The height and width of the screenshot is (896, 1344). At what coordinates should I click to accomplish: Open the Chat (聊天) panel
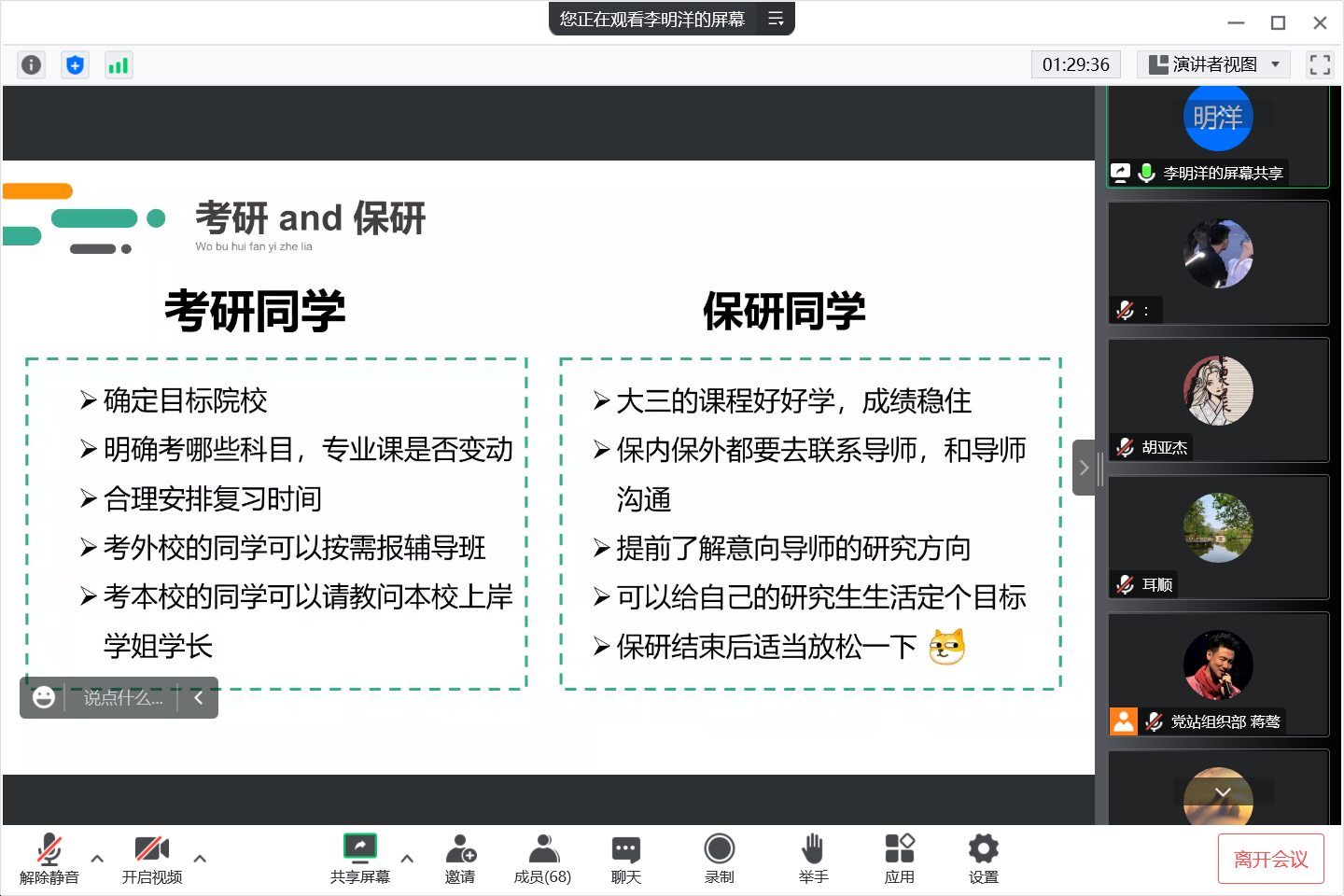pos(626,859)
